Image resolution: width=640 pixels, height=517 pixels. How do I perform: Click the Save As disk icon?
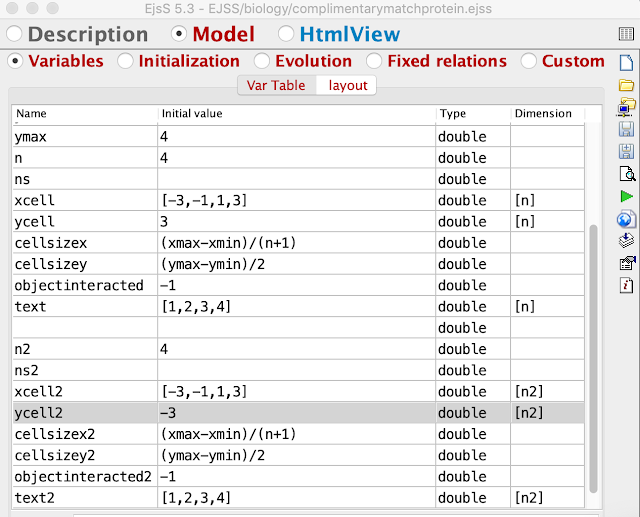pos(627,151)
